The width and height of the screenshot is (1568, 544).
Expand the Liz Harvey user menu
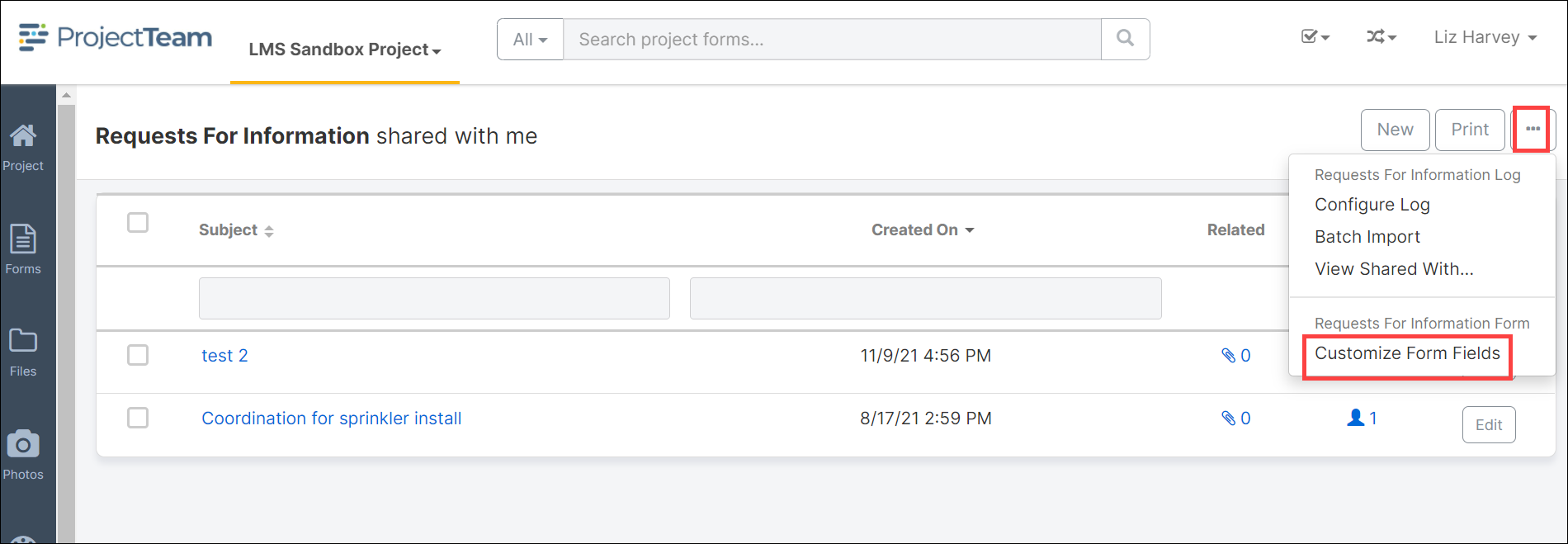pos(1485,37)
